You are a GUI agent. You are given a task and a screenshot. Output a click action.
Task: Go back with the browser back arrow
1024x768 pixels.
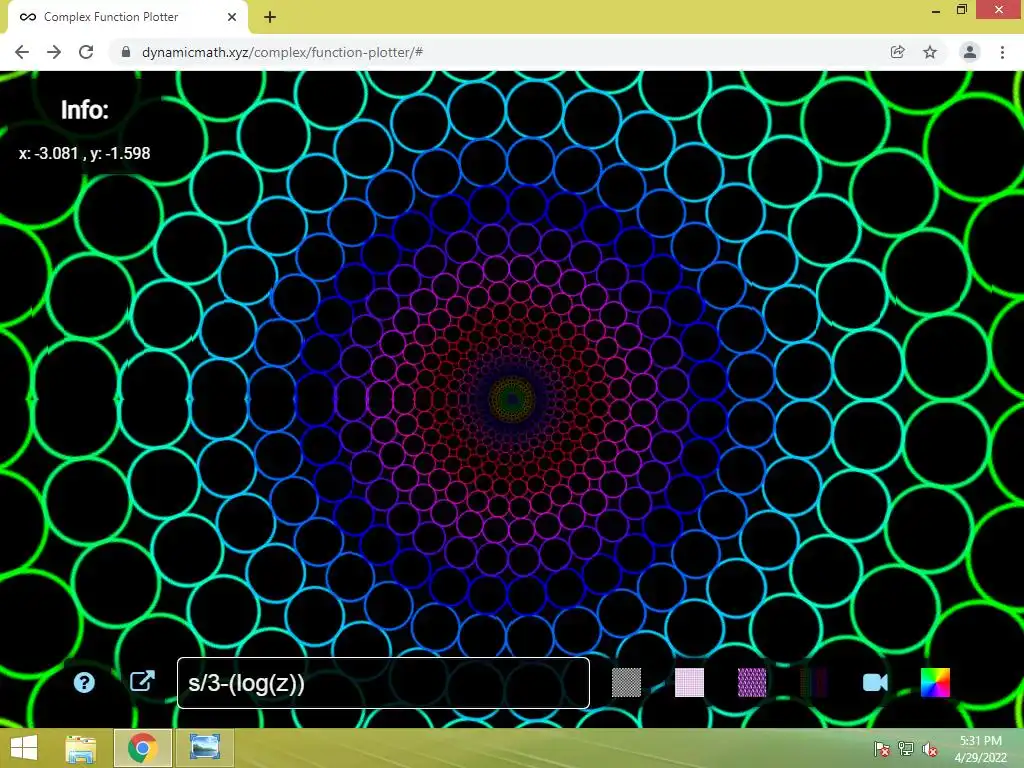[22, 52]
